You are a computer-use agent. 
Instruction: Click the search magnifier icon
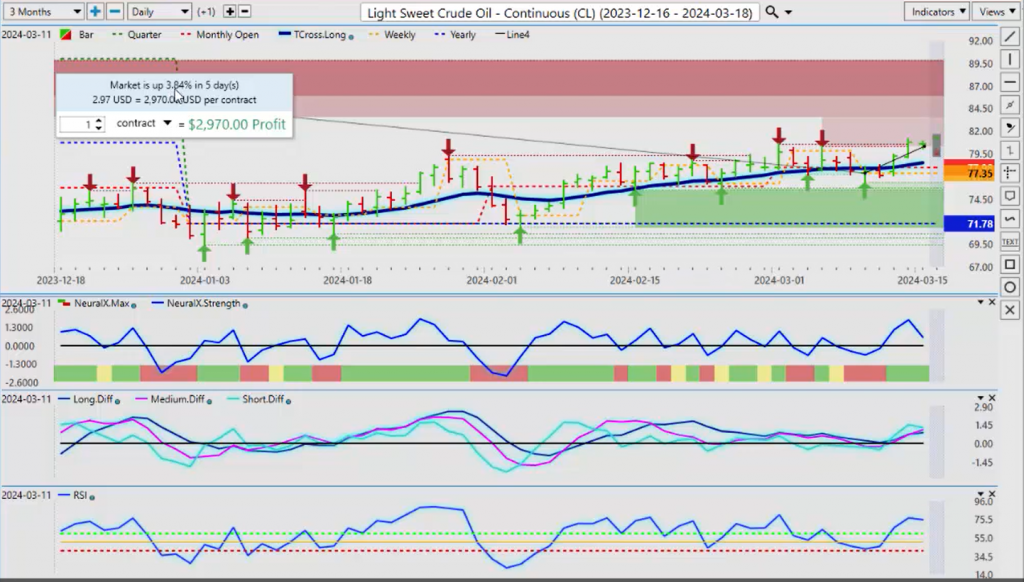click(x=772, y=12)
